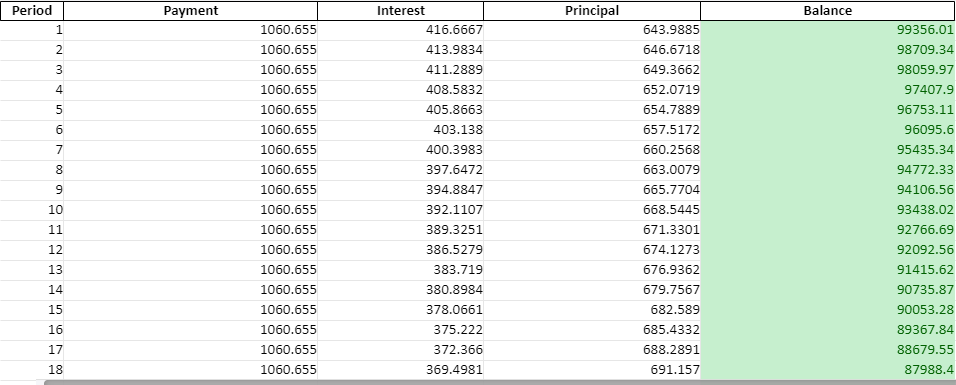This screenshot has height=385, width=956.
Task: Select balance cell 99356.01
Action: [828, 30]
